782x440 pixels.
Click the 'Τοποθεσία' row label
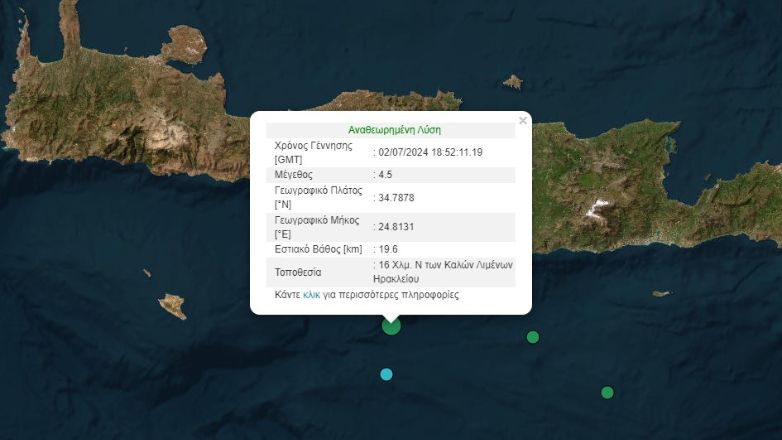click(x=299, y=272)
